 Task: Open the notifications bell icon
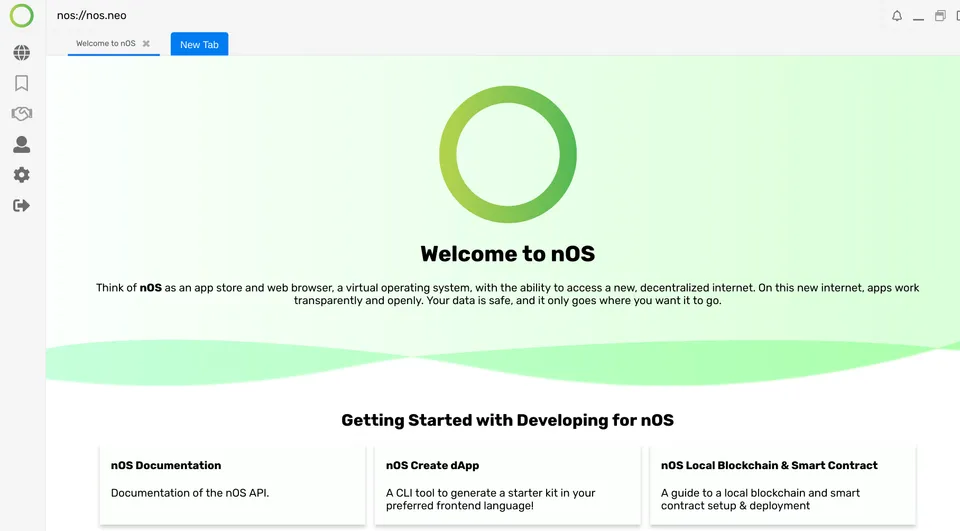point(896,16)
